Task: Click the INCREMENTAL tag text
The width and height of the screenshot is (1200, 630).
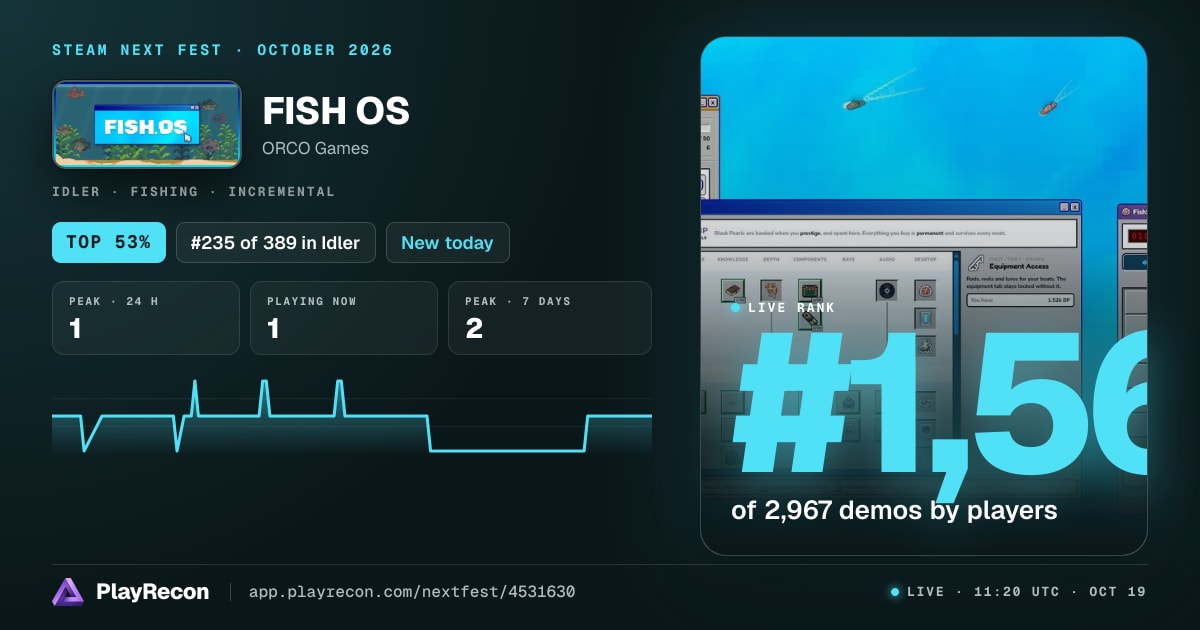Action: 281,191
